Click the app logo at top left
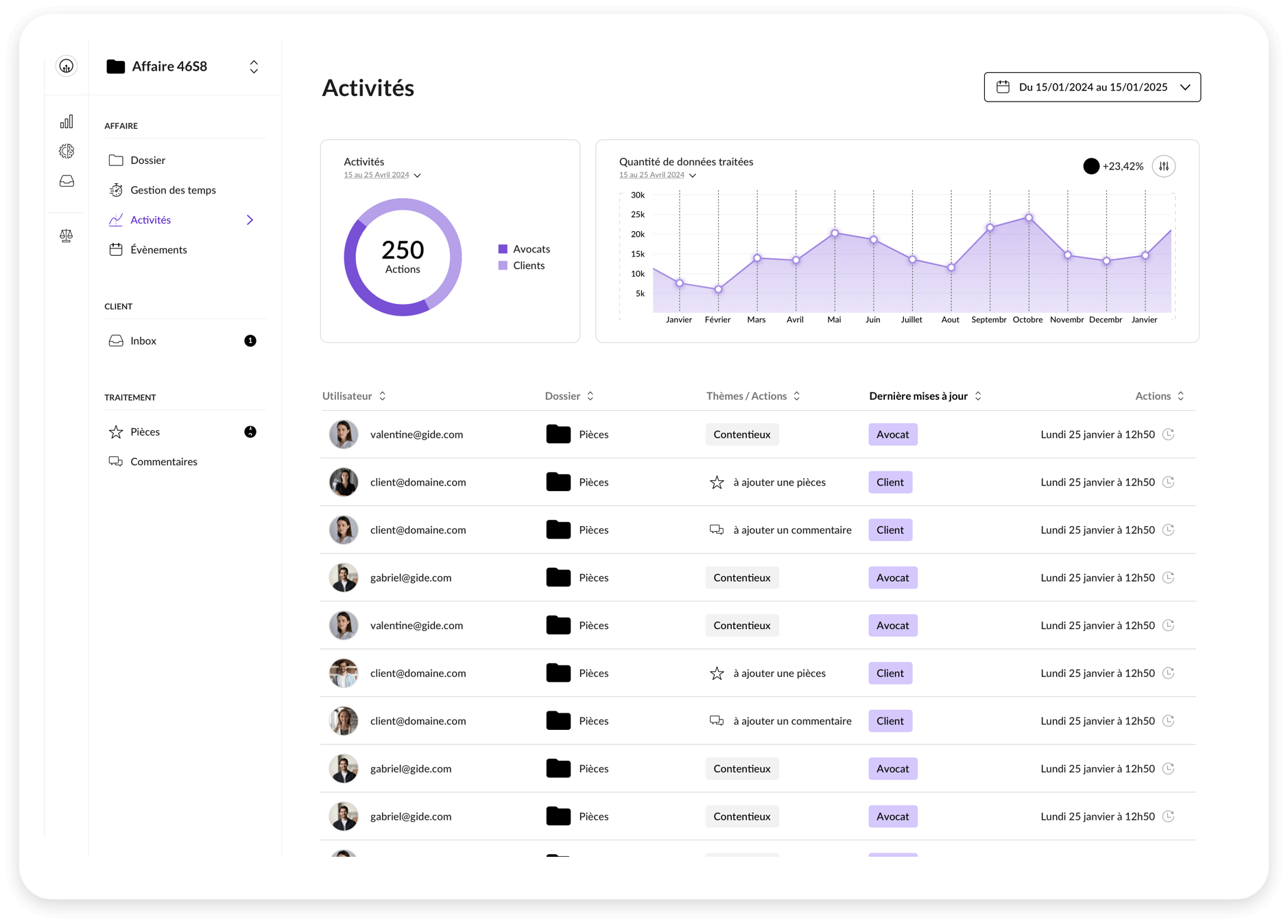The image size is (1288, 924). tap(67, 67)
